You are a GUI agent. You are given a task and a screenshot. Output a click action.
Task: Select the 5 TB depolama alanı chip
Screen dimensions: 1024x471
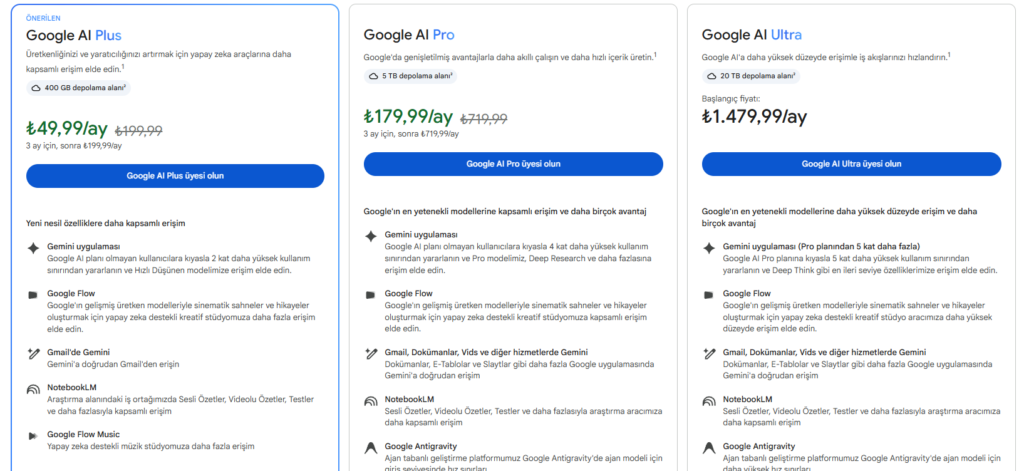click(x=410, y=76)
